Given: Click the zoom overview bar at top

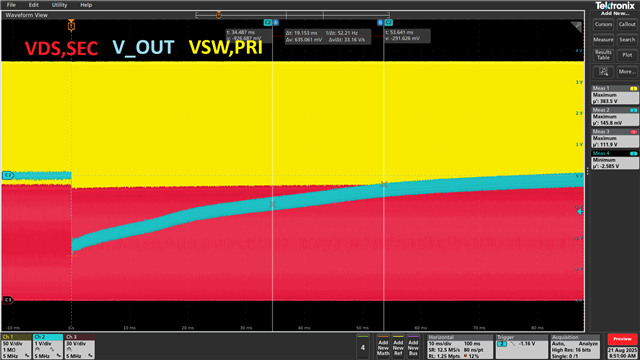Looking at the screenshot, I should 292,15.
